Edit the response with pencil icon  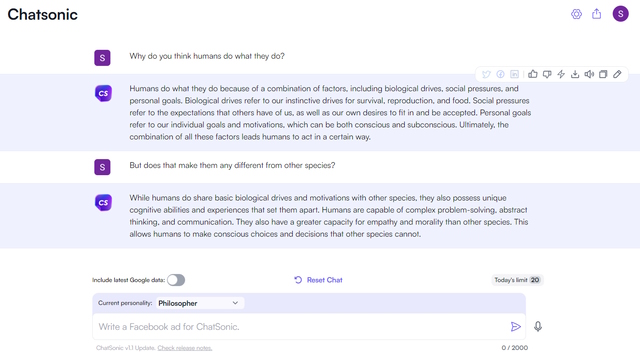click(617, 74)
